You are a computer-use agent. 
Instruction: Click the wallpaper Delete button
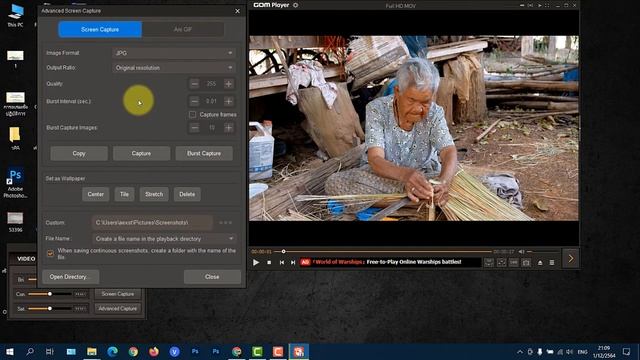click(187, 194)
